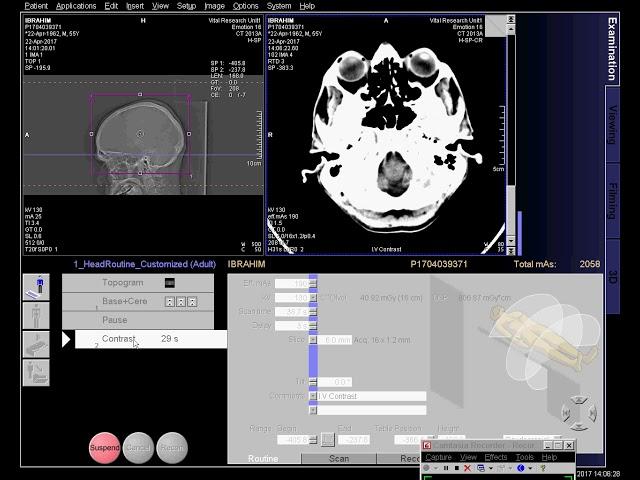The height and width of the screenshot is (480, 640).
Task: Adjust the Eff. mAs stepper
Action: click(x=313, y=284)
